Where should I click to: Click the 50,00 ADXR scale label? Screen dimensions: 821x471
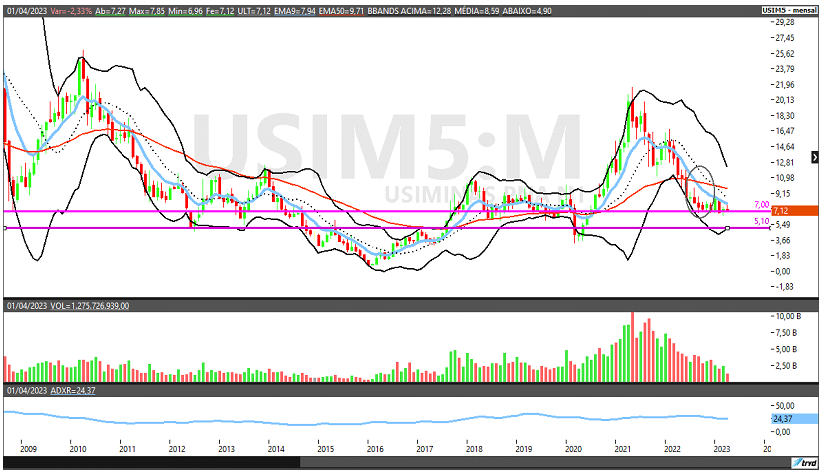785,406
